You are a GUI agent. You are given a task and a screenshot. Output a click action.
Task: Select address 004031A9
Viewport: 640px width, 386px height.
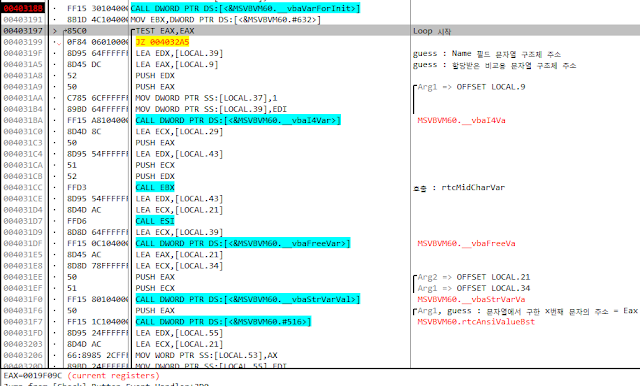coord(23,87)
